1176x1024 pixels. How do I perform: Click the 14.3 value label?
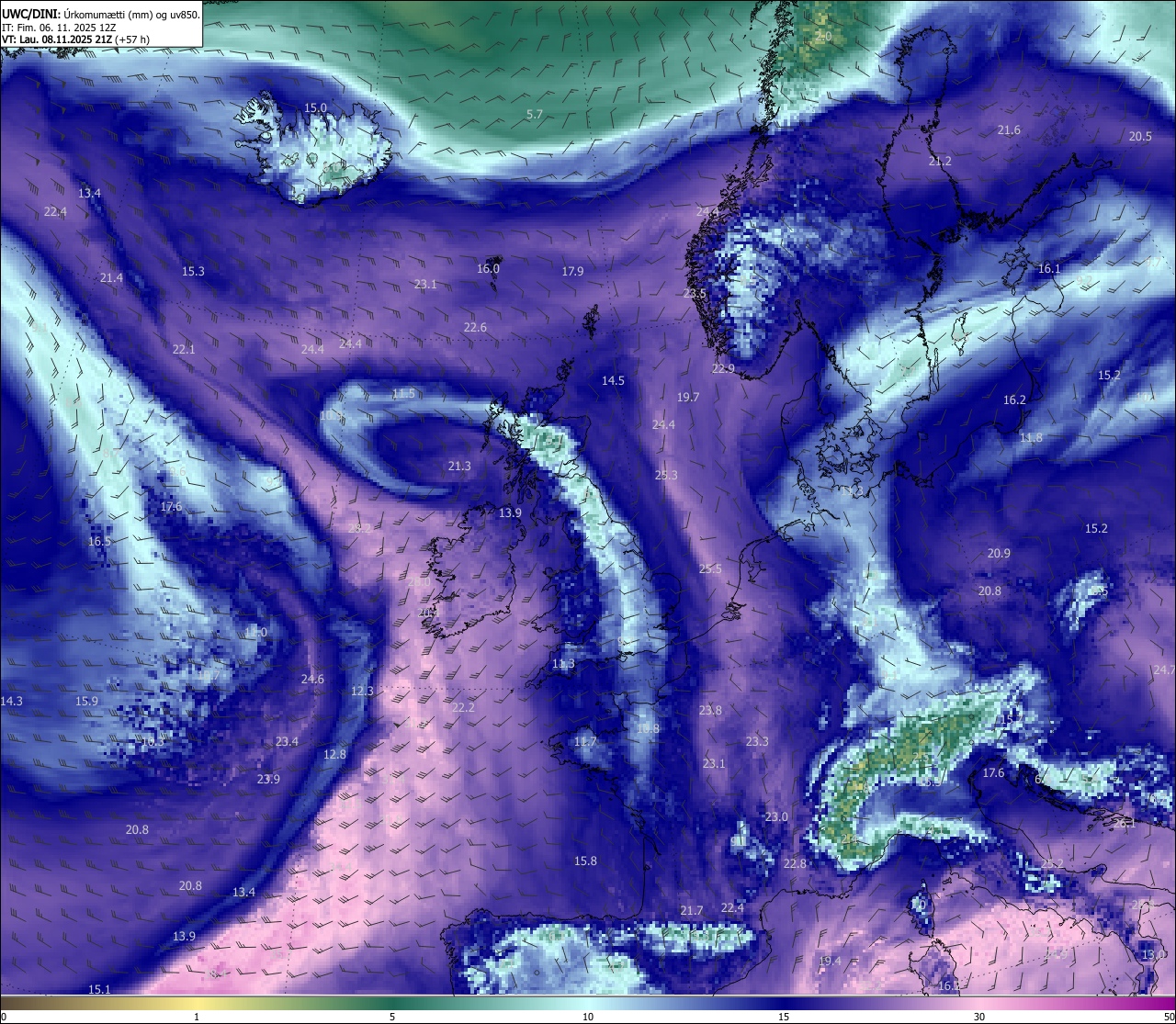pyautogui.click(x=11, y=701)
